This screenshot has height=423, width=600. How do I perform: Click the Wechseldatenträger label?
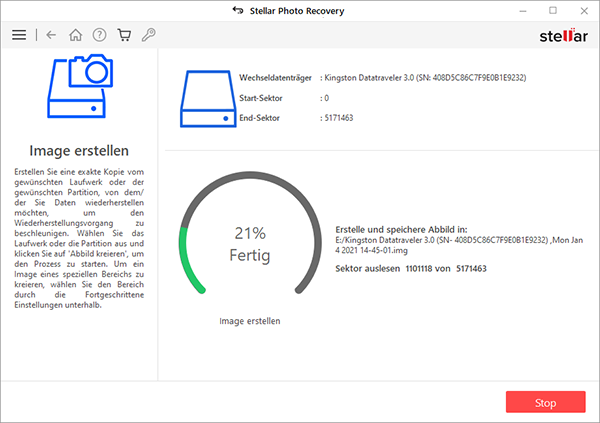(275, 78)
